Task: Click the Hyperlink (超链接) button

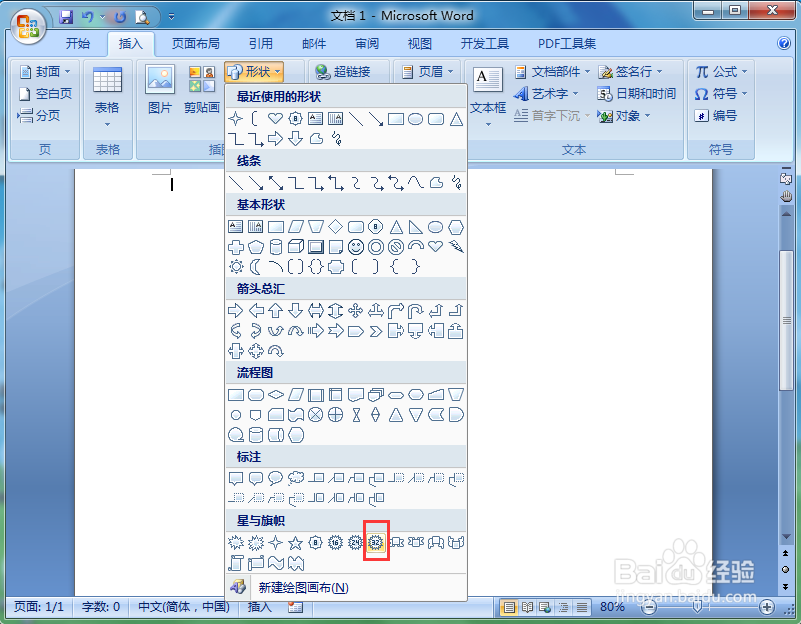Action: [x=343, y=72]
